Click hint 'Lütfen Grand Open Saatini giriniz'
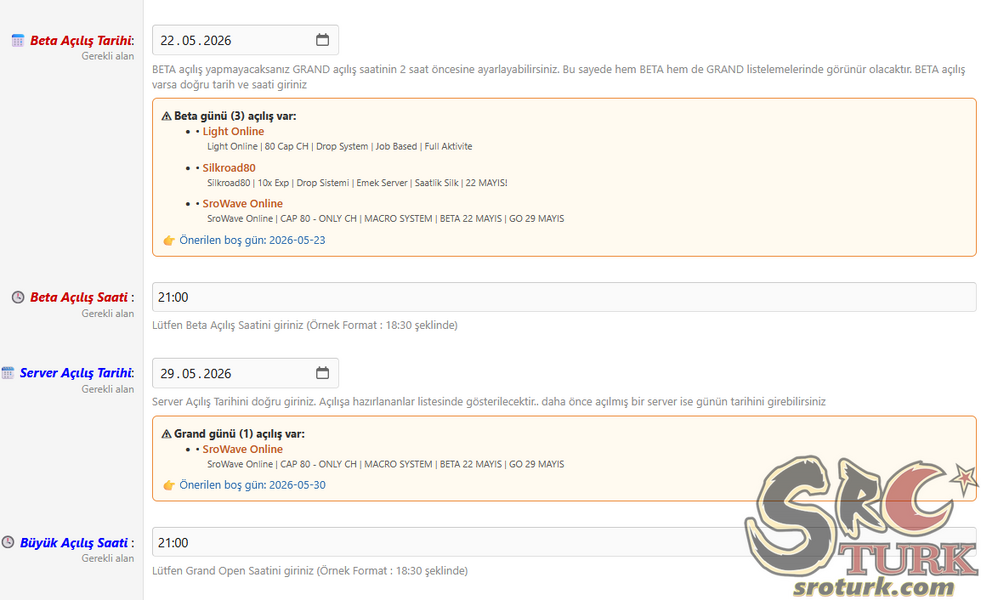This screenshot has width=981, height=600. tap(310, 571)
